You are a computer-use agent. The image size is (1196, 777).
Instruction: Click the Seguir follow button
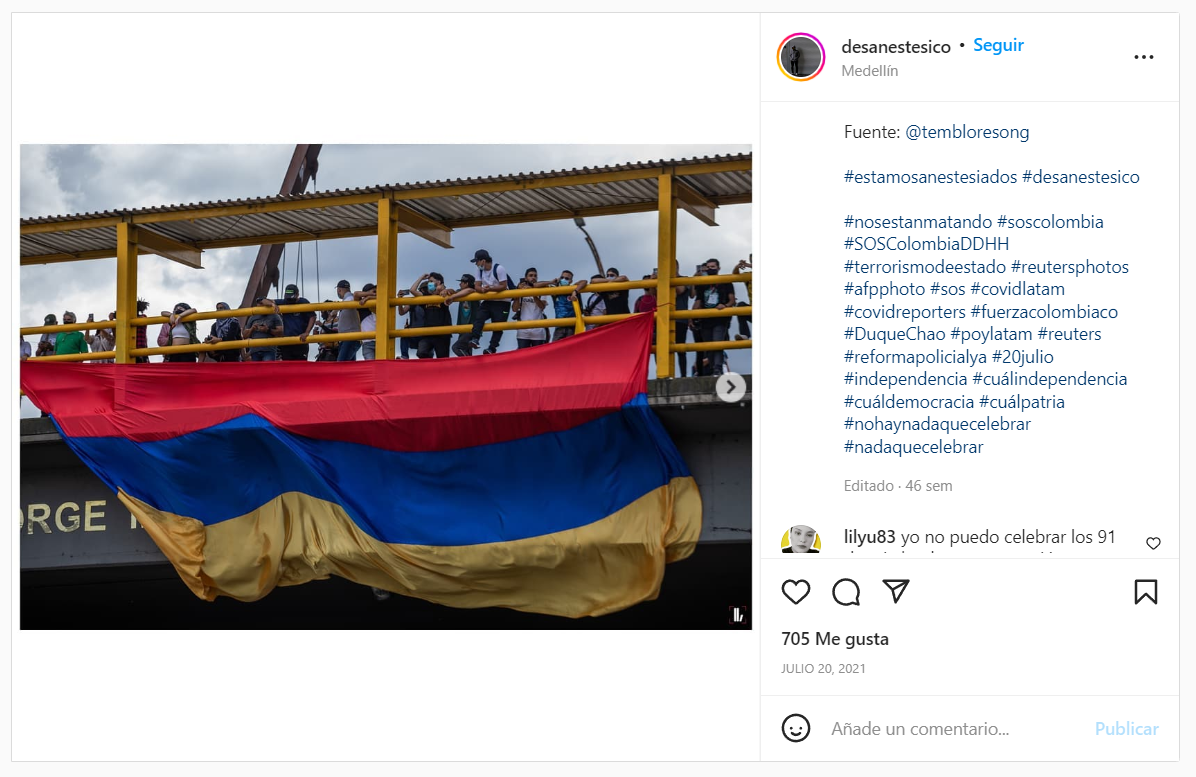(998, 45)
